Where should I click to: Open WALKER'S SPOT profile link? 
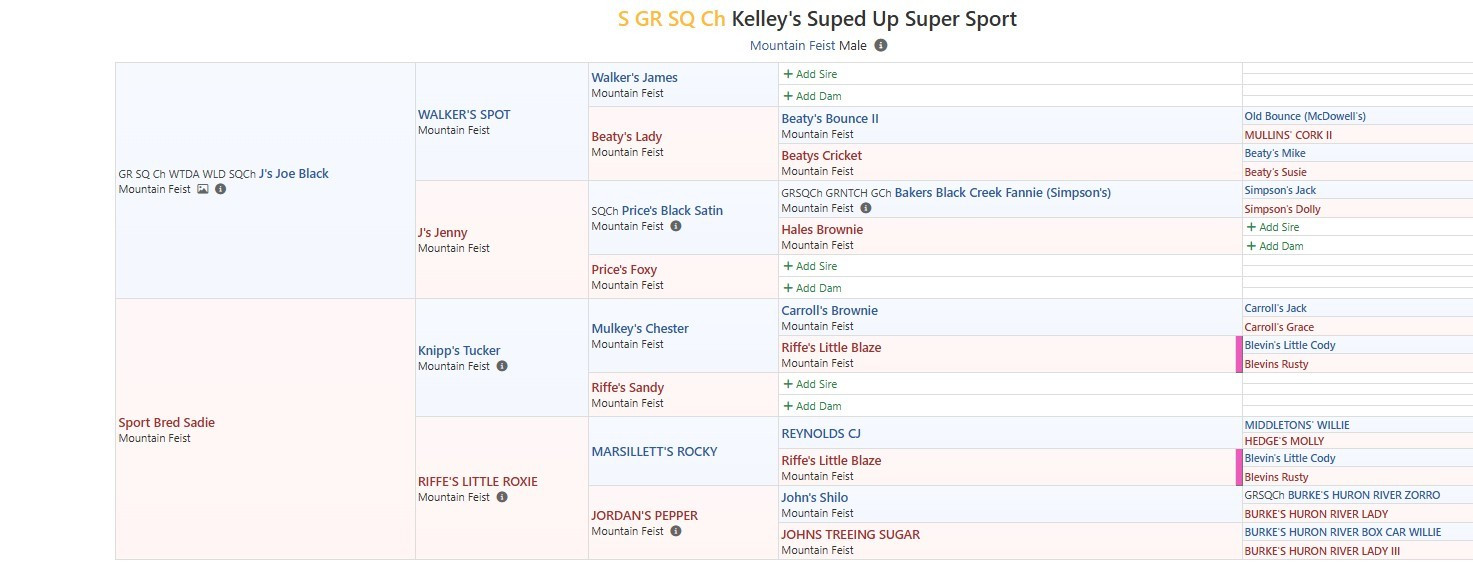tap(464, 114)
